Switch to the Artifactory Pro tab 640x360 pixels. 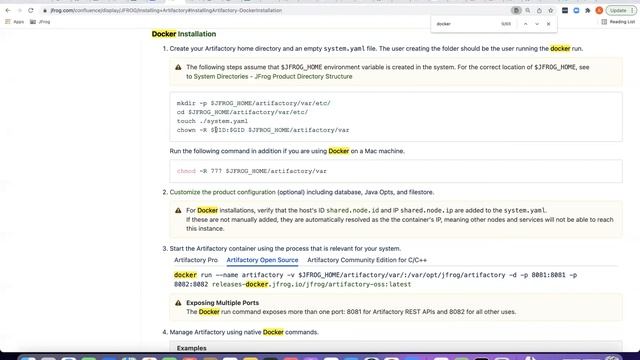coord(196,260)
